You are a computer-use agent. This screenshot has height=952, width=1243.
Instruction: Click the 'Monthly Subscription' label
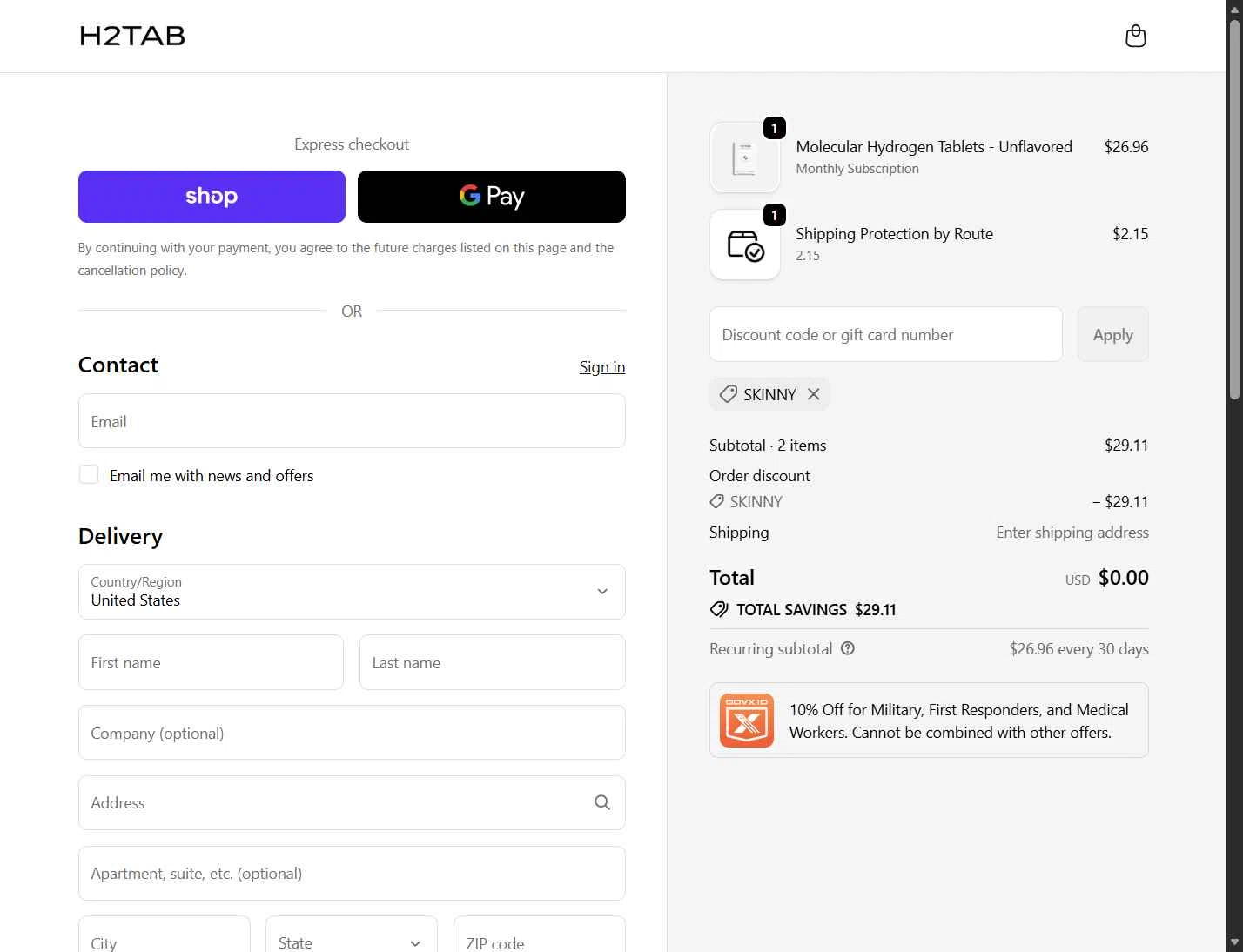pyautogui.click(x=857, y=169)
